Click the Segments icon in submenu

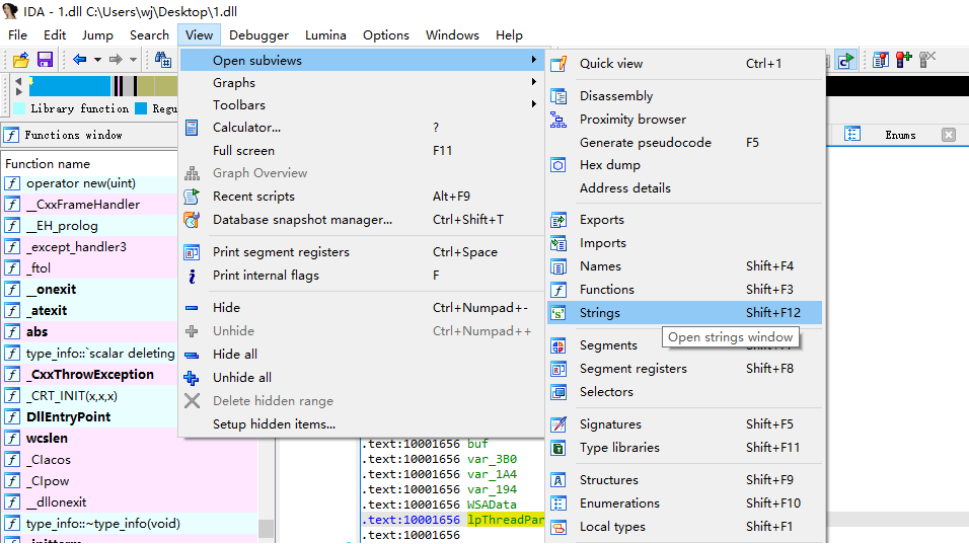[559, 346]
